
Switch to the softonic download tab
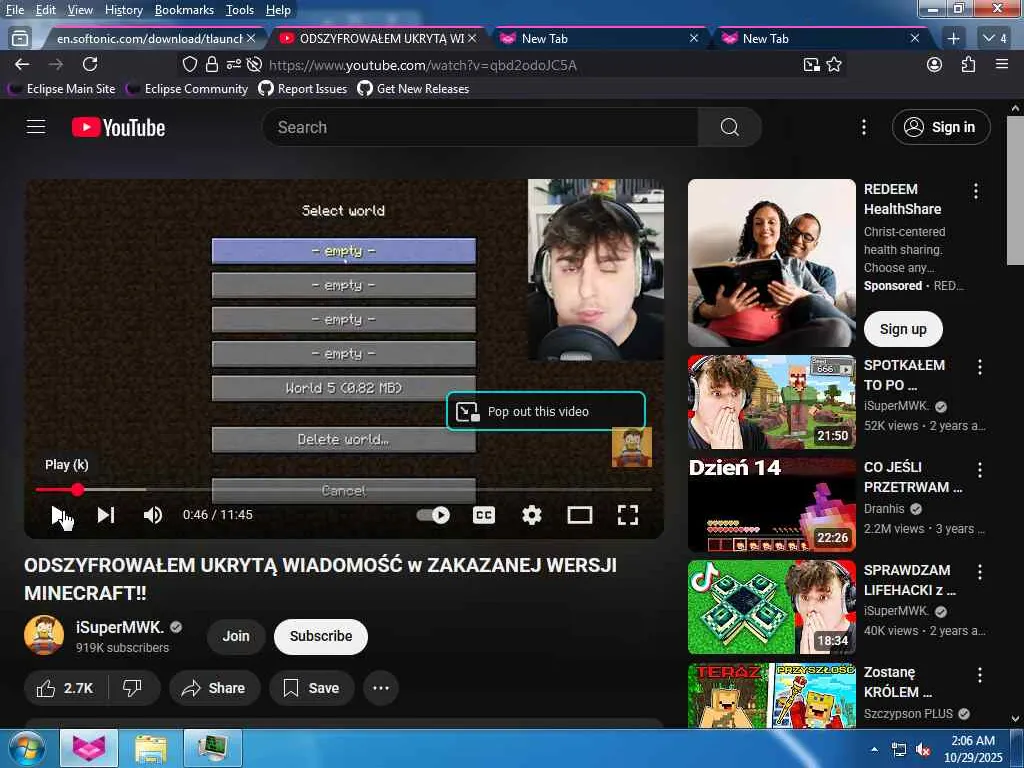pos(150,39)
